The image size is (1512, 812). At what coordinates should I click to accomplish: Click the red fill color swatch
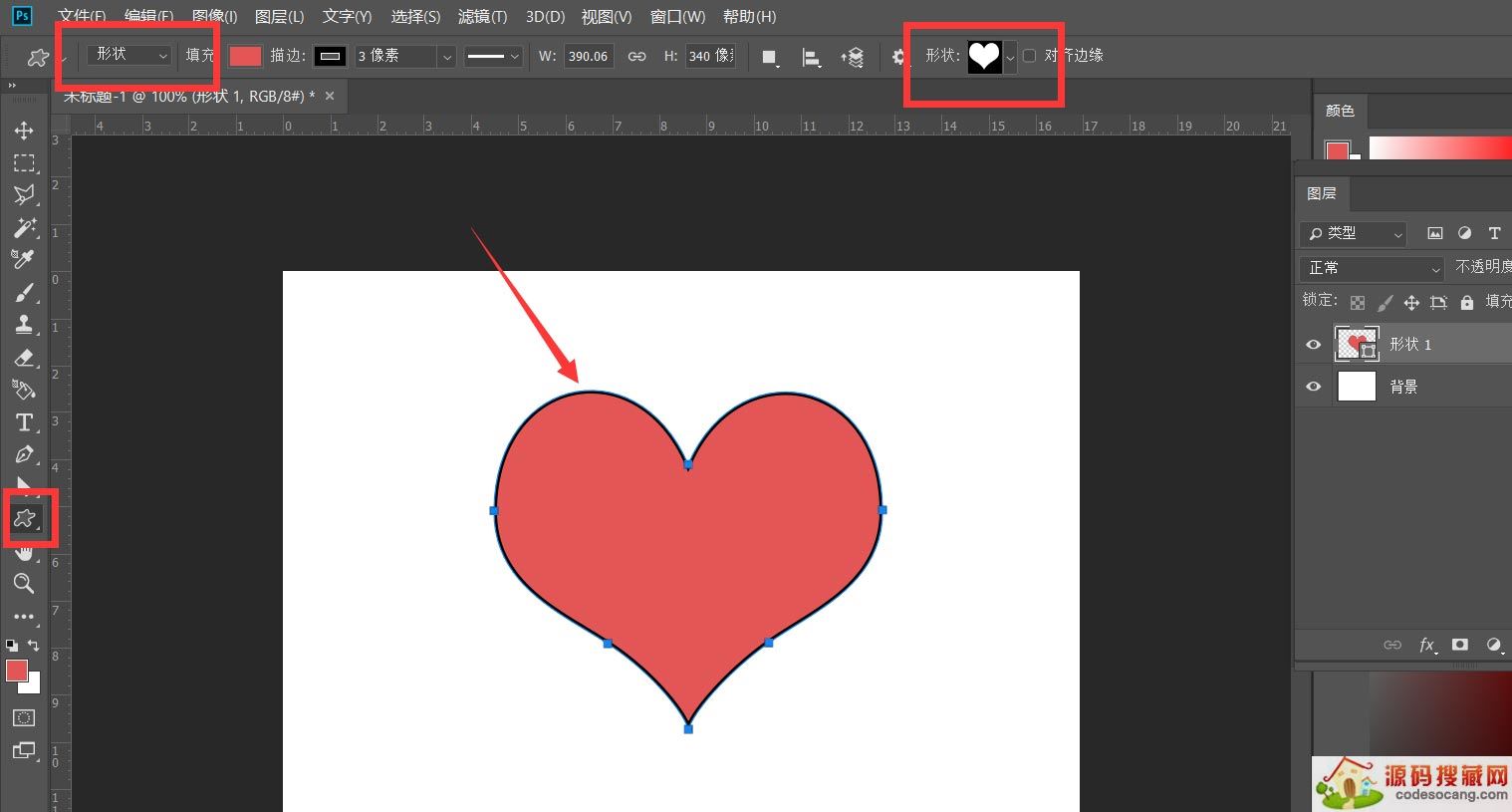tap(245, 56)
